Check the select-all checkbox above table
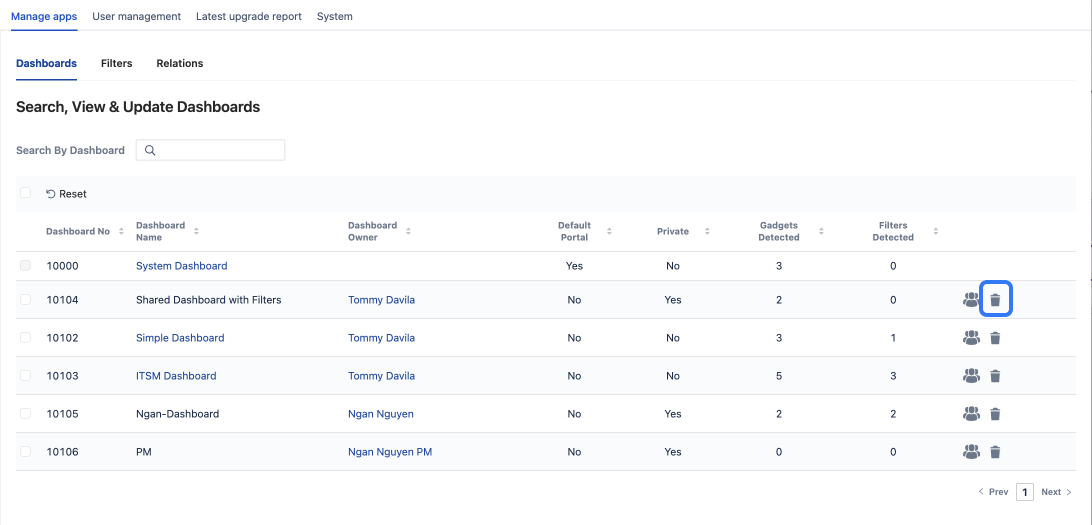1092x525 pixels. point(25,193)
